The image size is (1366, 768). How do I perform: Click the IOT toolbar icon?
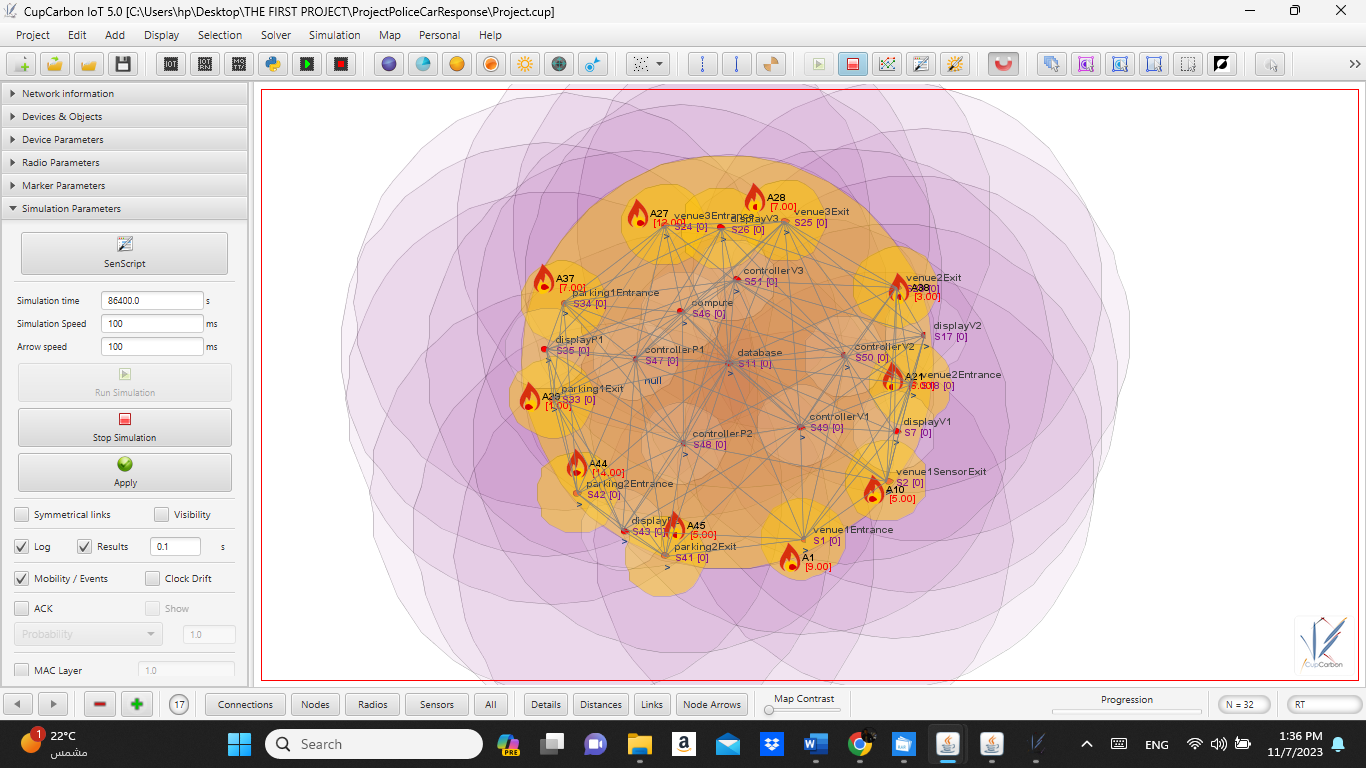coord(170,63)
